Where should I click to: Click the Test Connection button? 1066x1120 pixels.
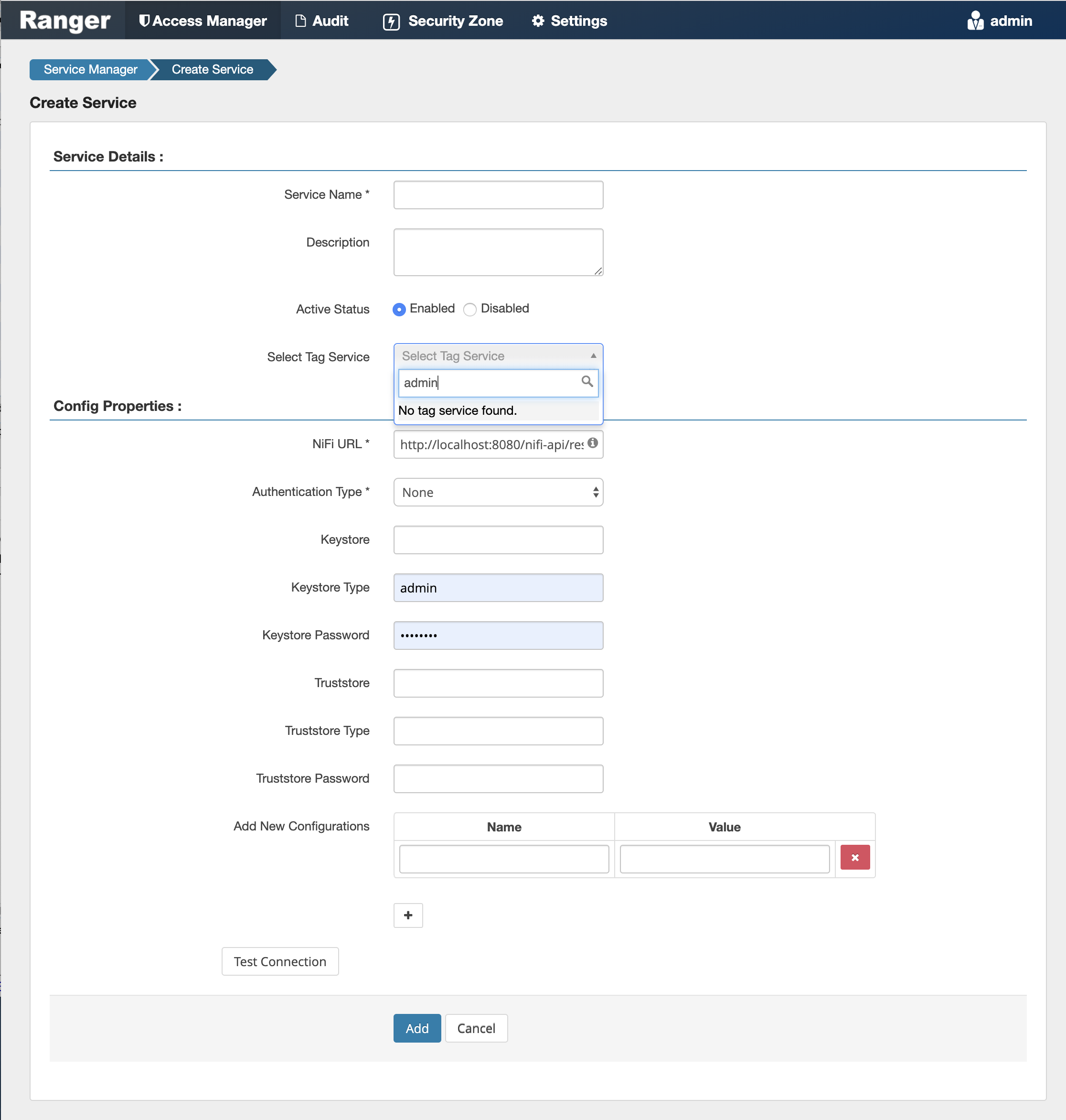(279, 961)
